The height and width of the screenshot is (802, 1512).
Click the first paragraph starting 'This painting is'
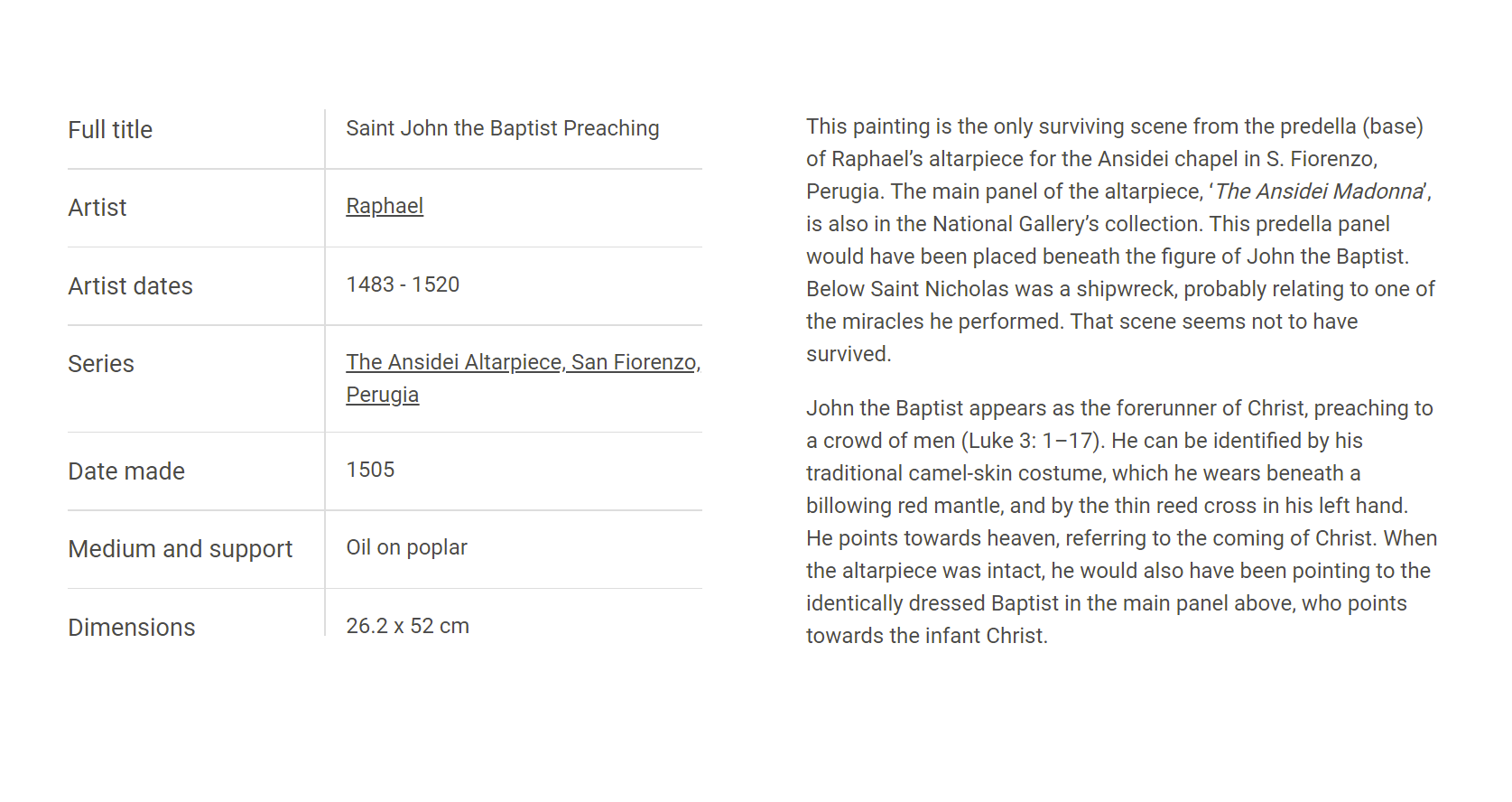(x=1120, y=240)
